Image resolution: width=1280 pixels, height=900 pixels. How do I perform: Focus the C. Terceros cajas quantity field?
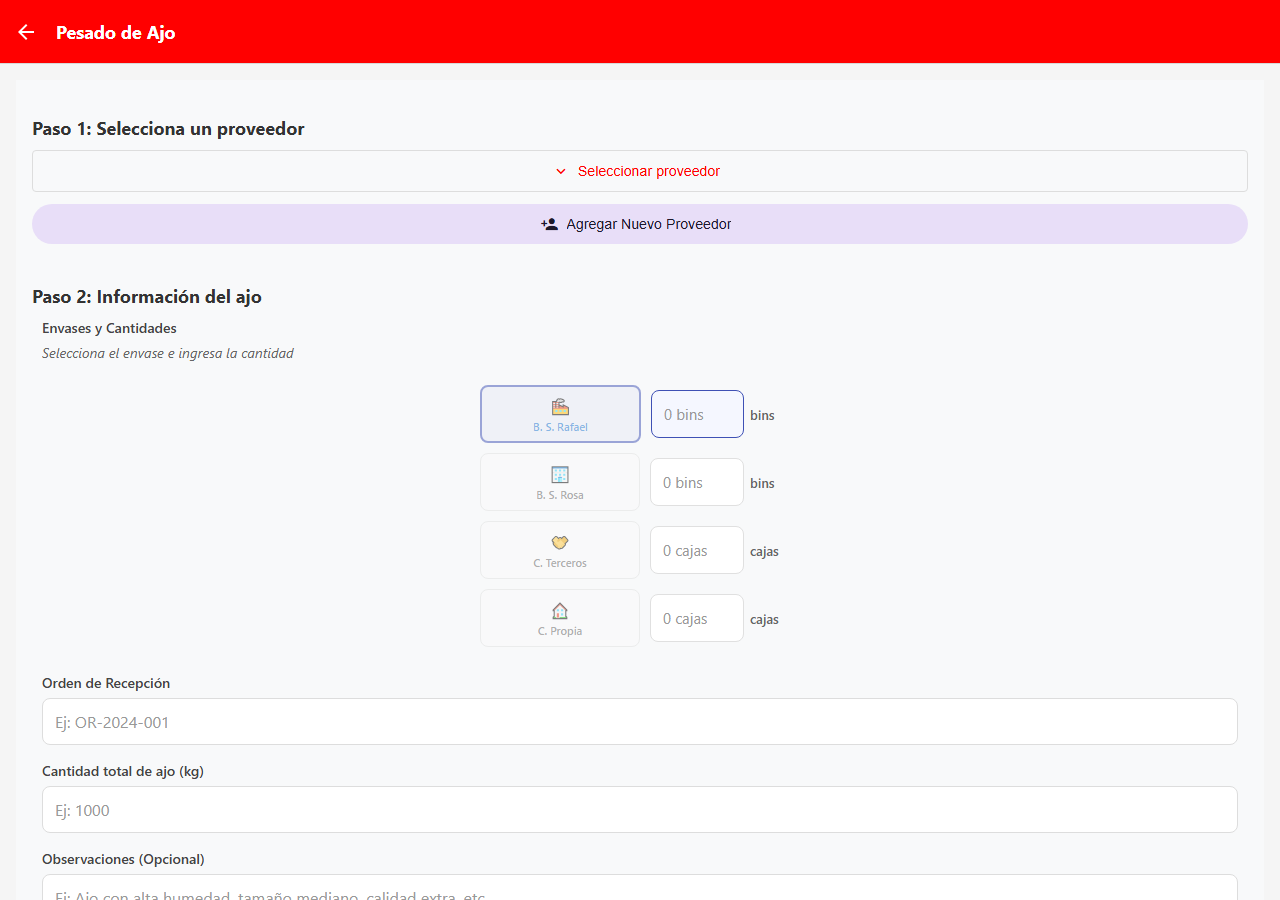point(697,550)
